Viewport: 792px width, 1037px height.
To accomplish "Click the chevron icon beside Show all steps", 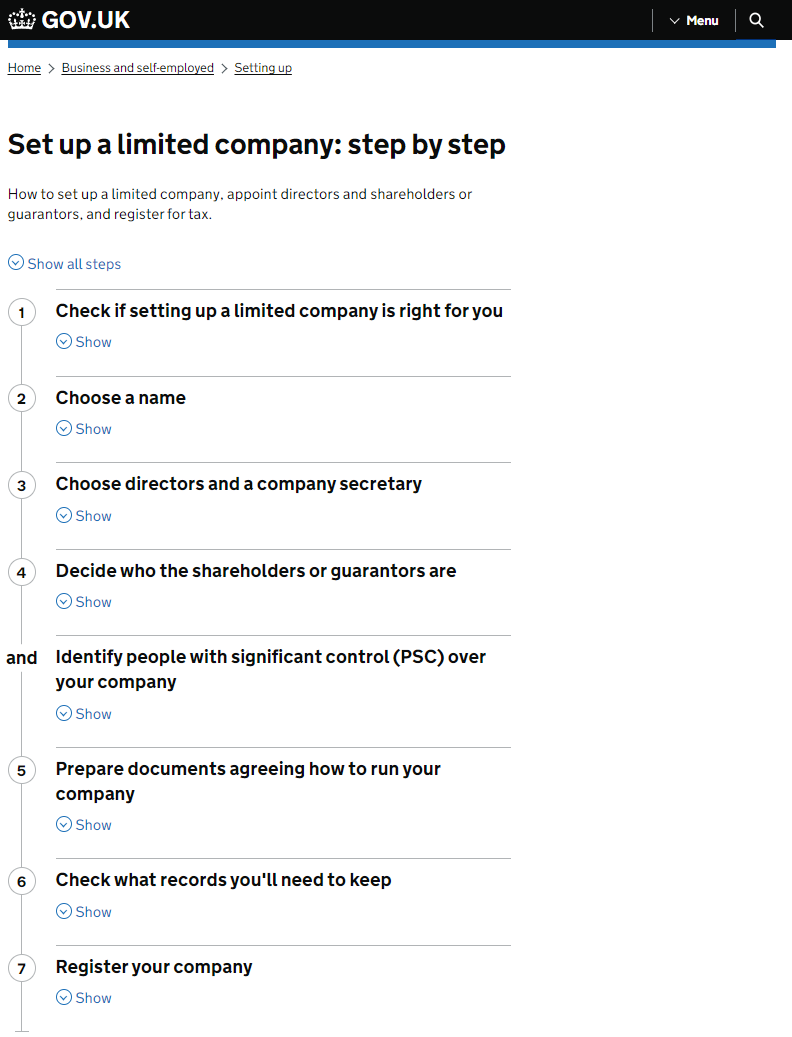I will (16, 263).
